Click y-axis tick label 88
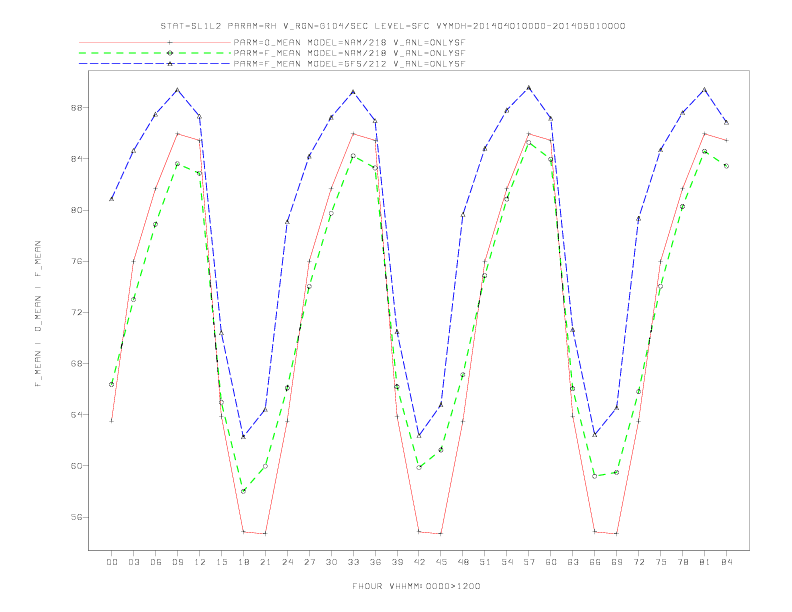792x612 pixels. coord(76,108)
